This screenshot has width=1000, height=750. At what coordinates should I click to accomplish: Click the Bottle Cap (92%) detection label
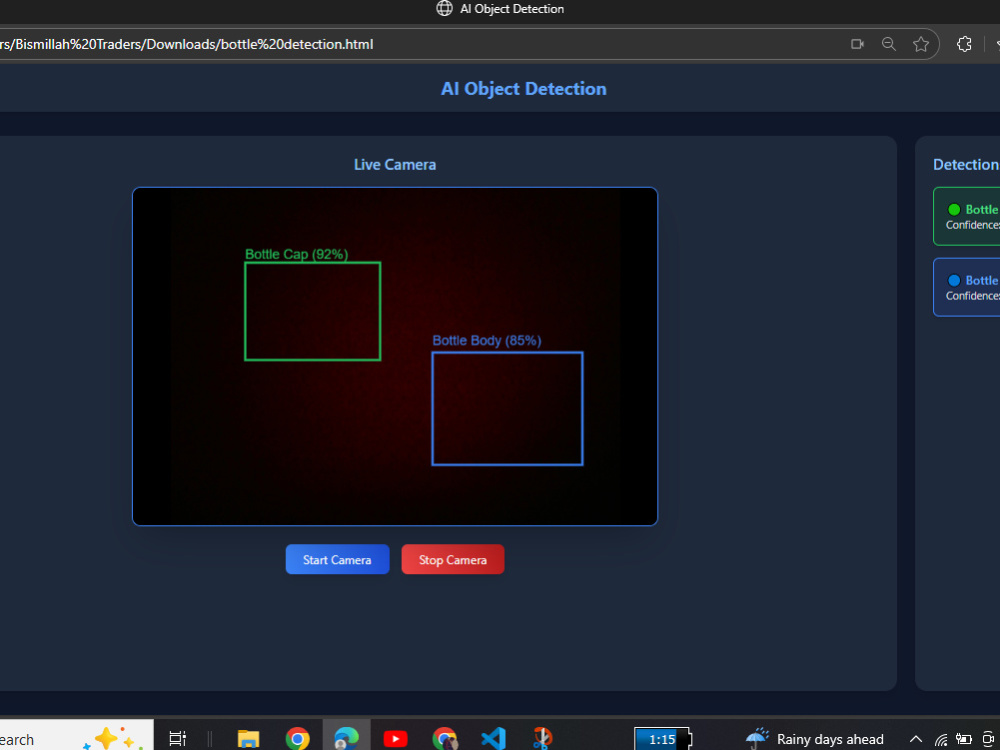pos(297,254)
